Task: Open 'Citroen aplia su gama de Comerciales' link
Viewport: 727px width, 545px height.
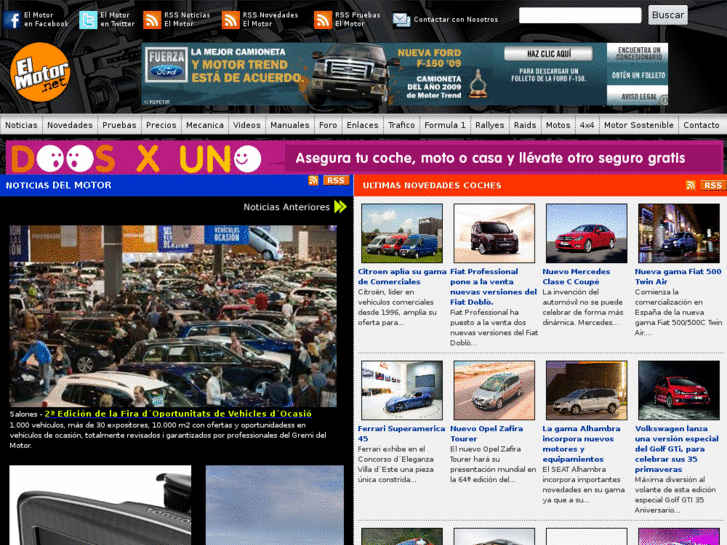Action: (402, 276)
